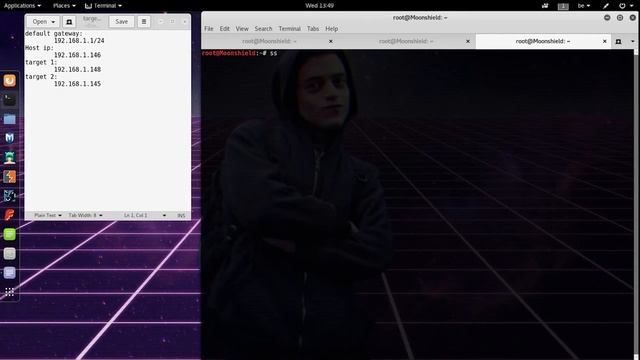Click the 'target 1:' label line
This screenshot has width=640, height=360.
coord(41,62)
